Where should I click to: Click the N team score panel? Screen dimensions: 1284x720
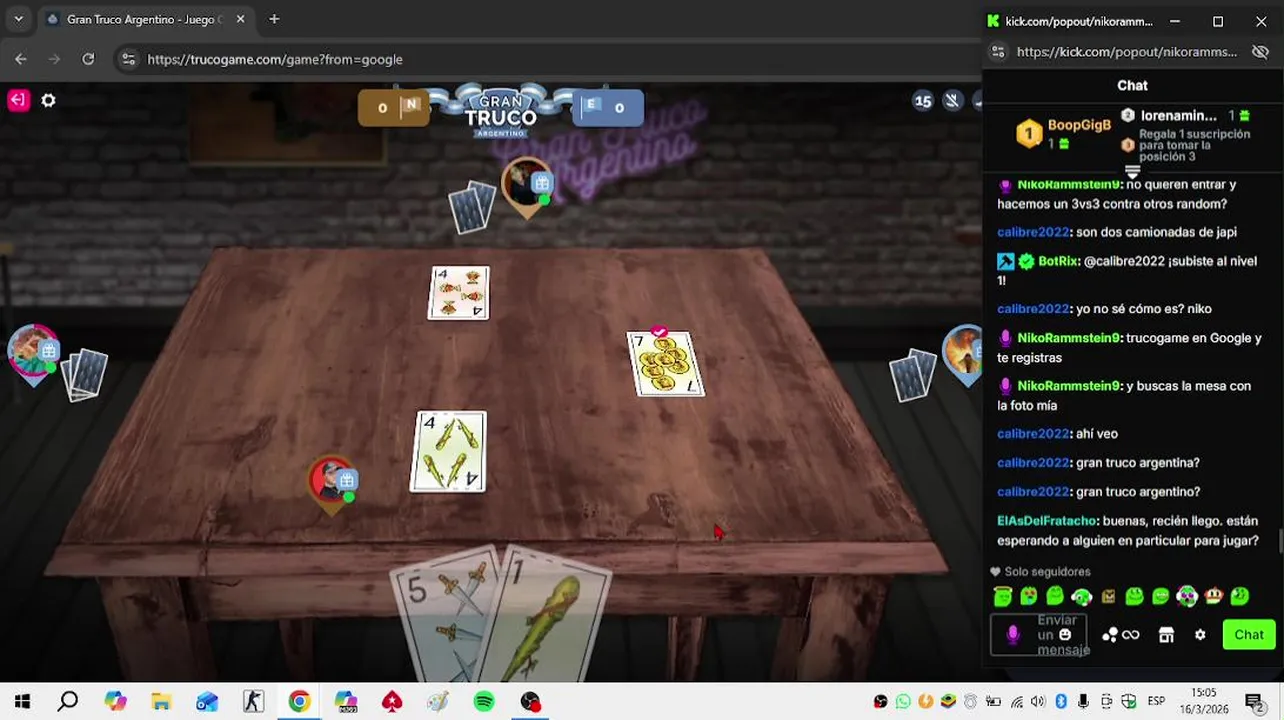coord(394,108)
